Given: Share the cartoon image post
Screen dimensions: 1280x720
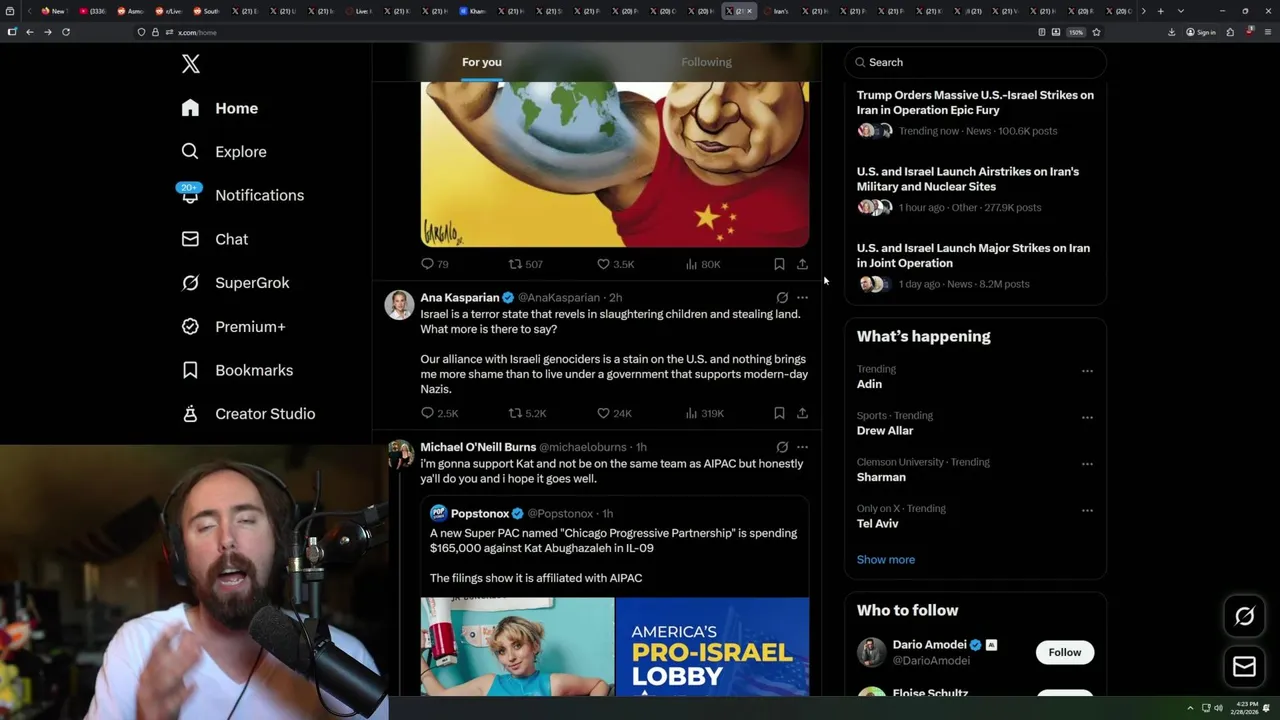Looking at the screenshot, I should [802, 264].
